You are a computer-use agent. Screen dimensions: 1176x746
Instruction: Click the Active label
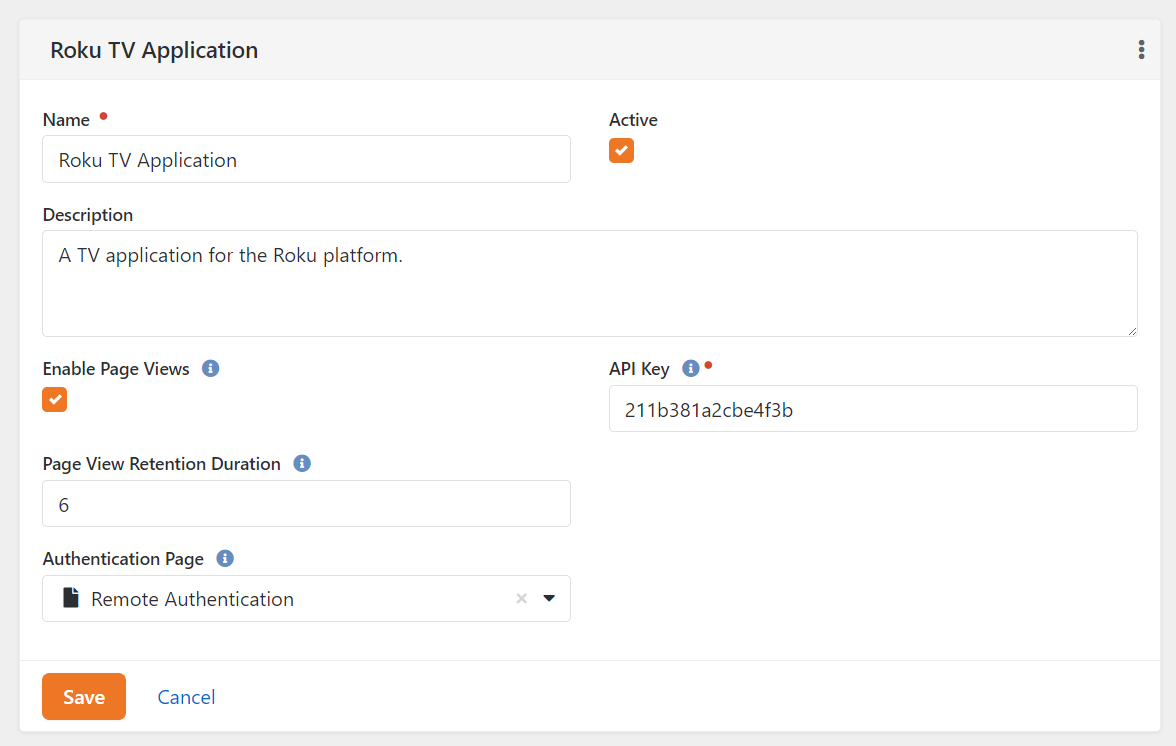coord(633,120)
